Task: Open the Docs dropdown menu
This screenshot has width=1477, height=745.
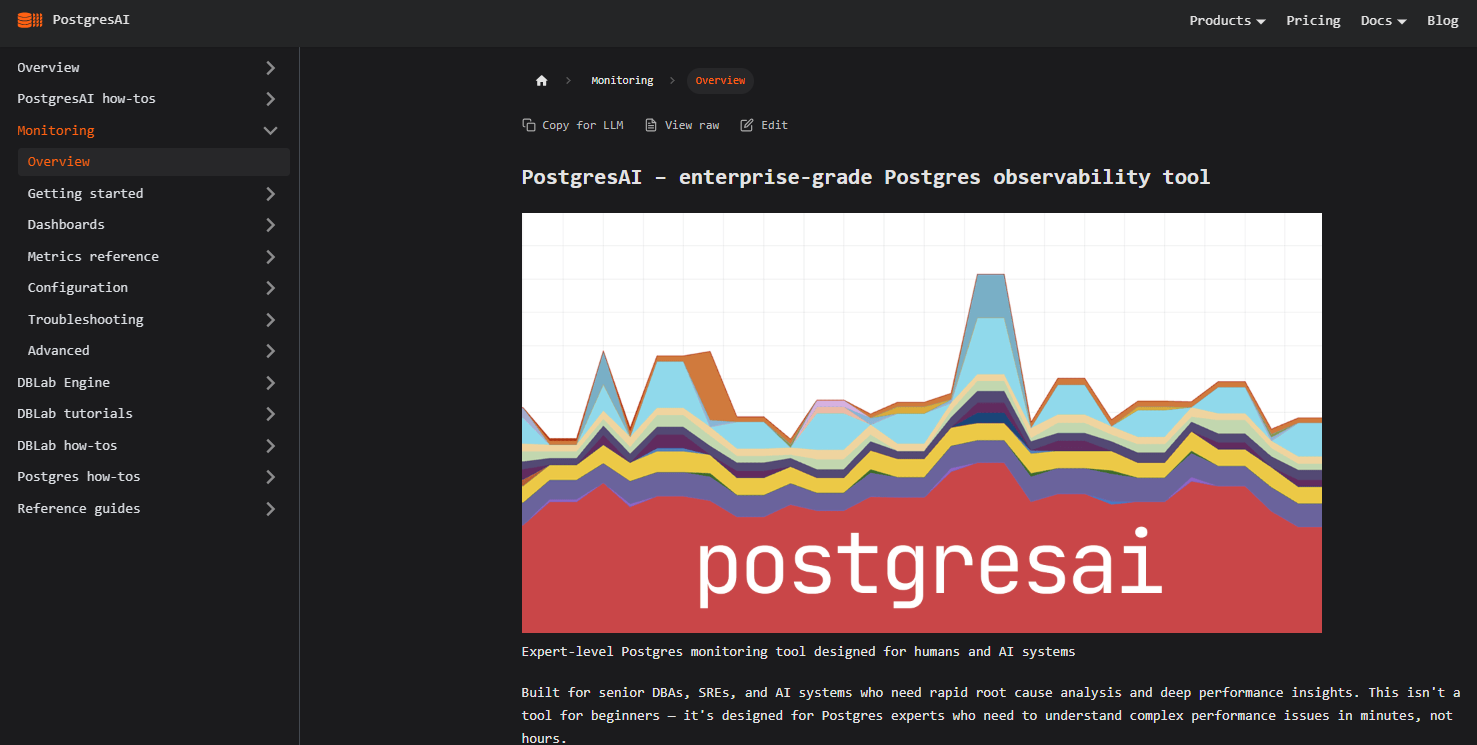Action: click(1383, 21)
